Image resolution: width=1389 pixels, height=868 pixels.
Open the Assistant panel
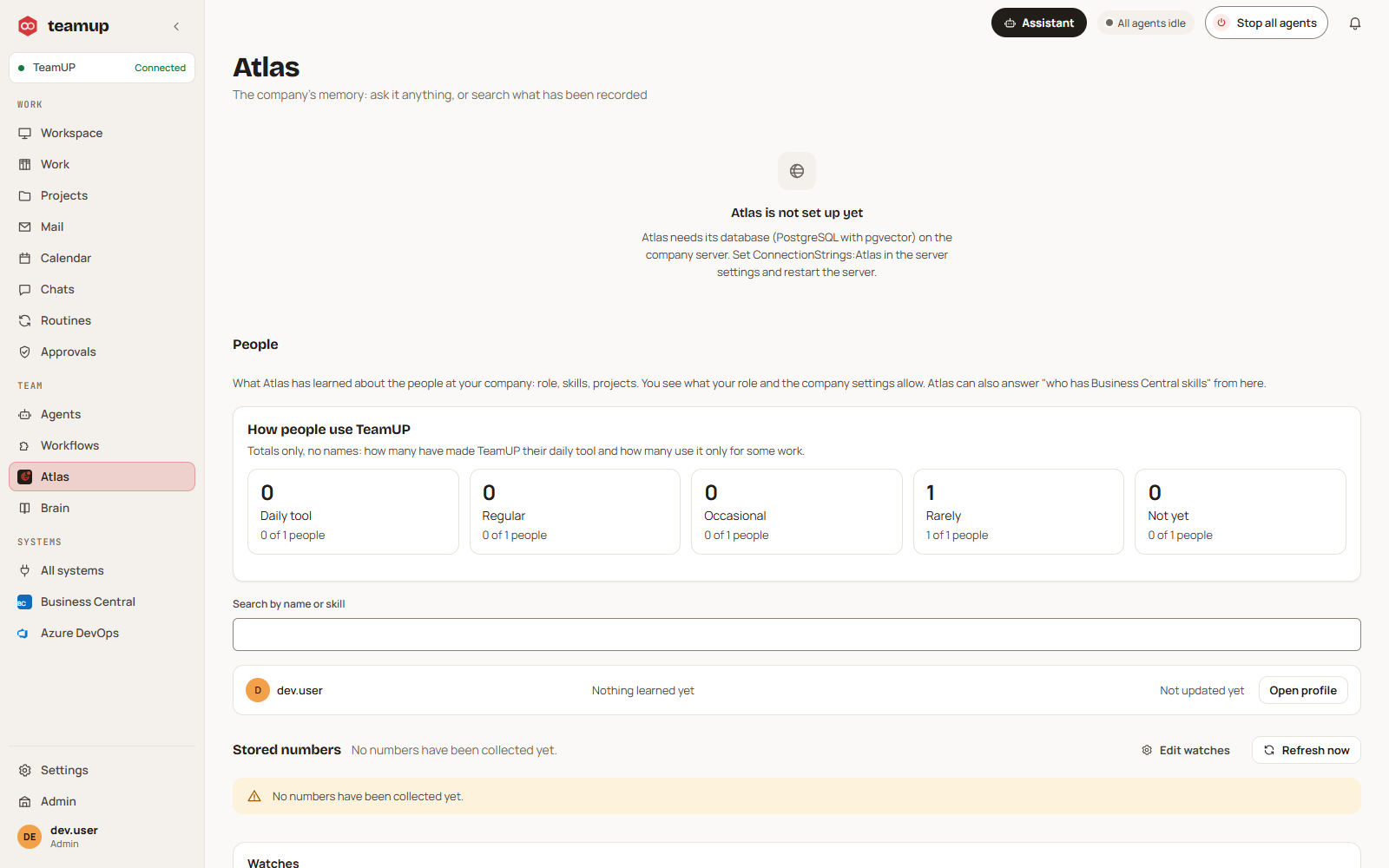point(1038,23)
